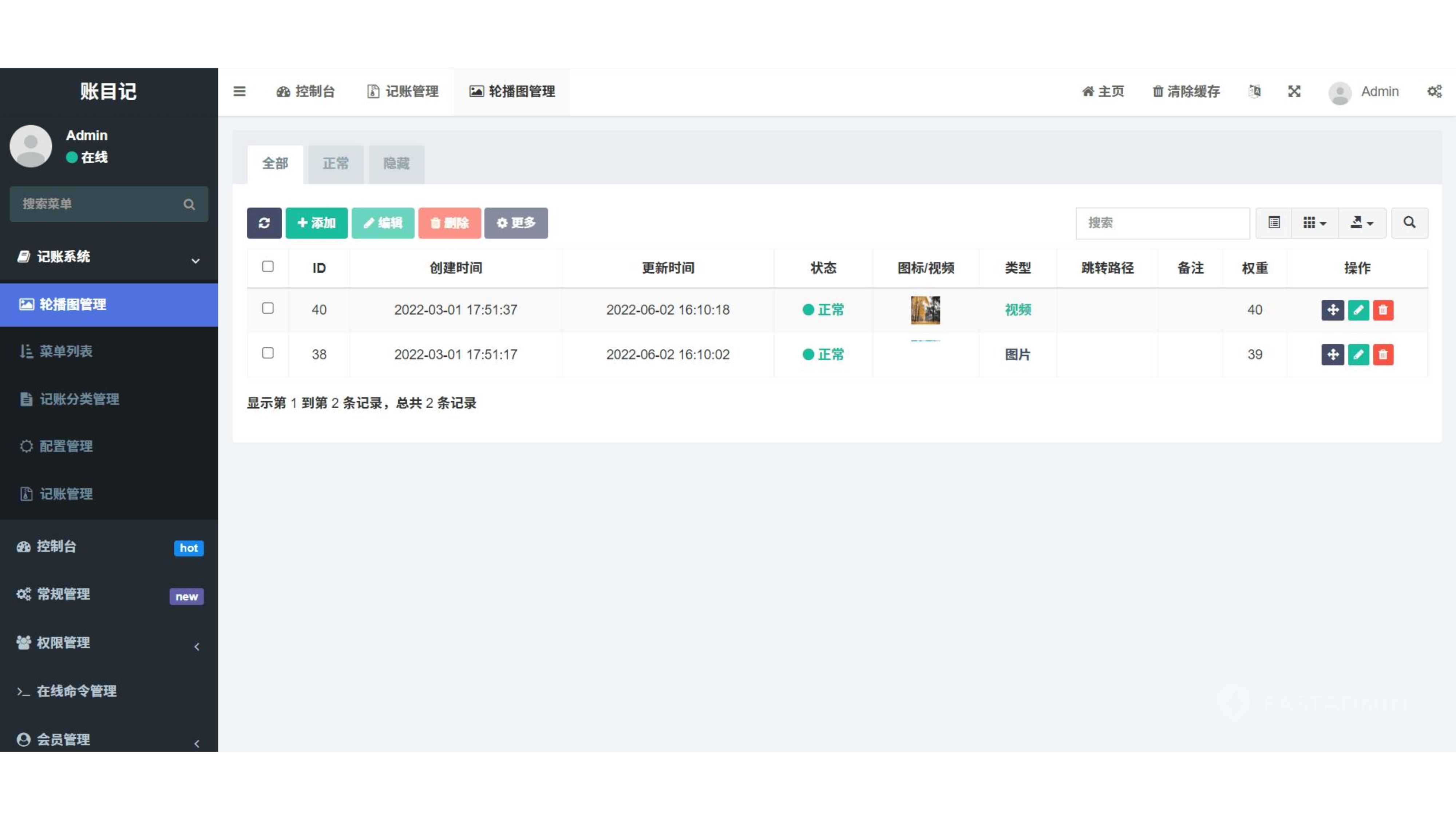Focus the table 搜索 input field
This screenshot has height=819, width=1456.
point(1163,223)
